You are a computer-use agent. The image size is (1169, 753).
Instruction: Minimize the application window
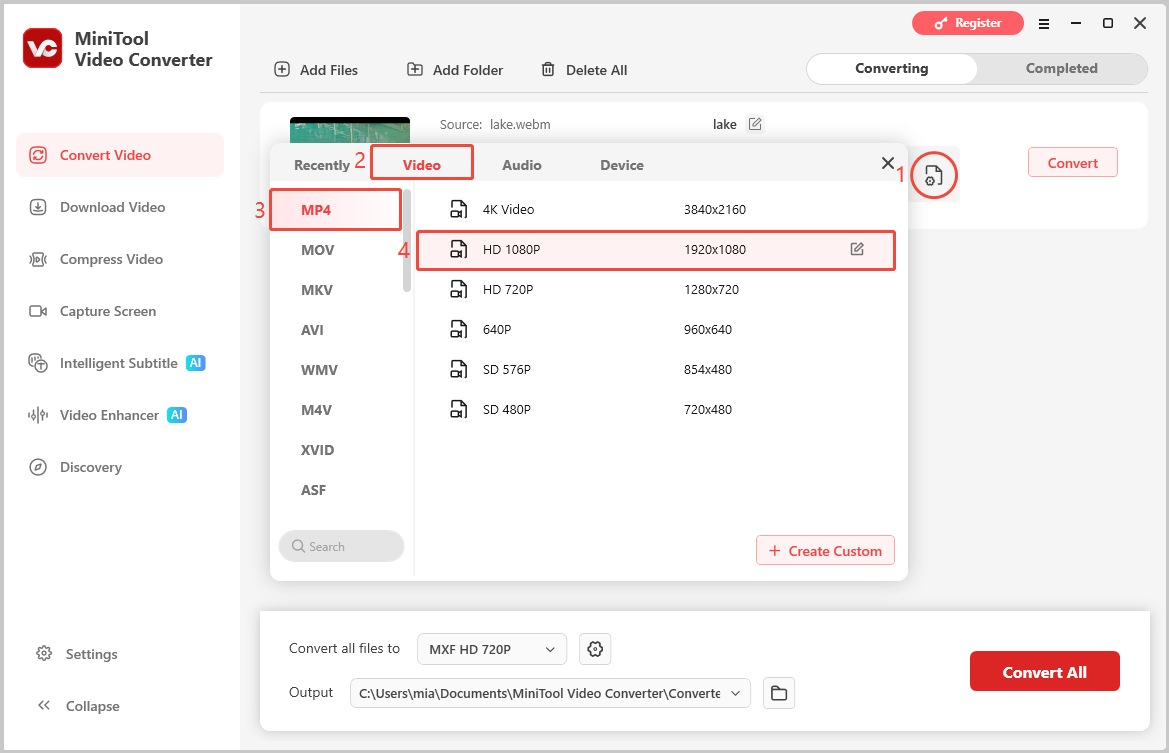[x=1076, y=24]
